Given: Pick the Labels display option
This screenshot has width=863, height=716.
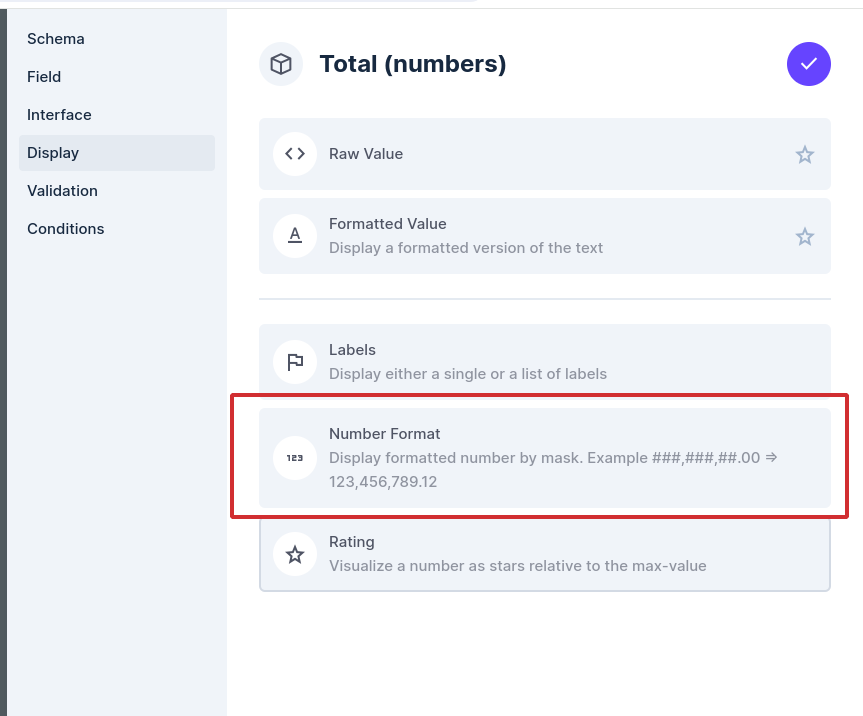Looking at the screenshot, I should [x=544, y=362].
